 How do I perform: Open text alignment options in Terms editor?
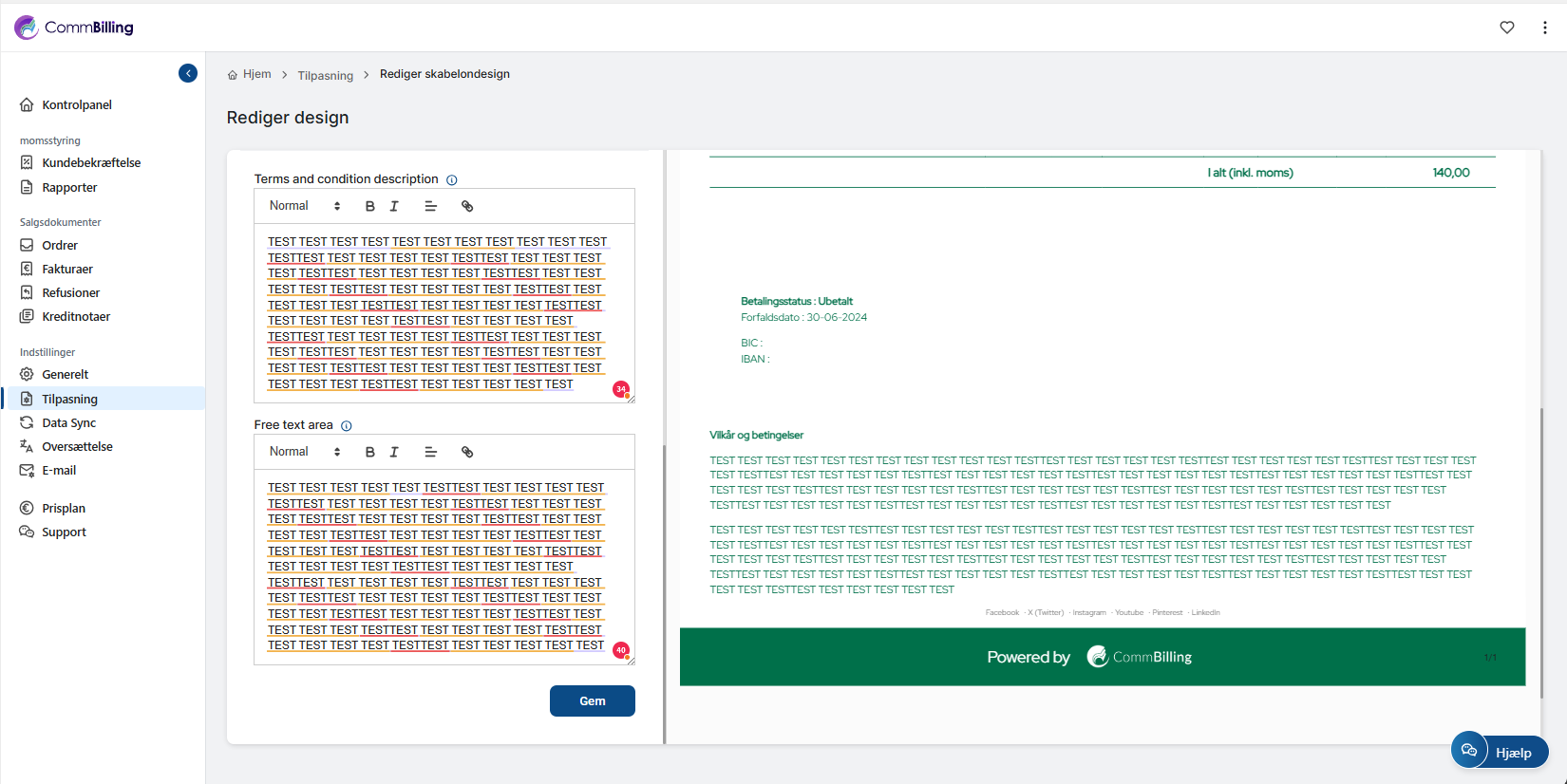coord(430,206)
